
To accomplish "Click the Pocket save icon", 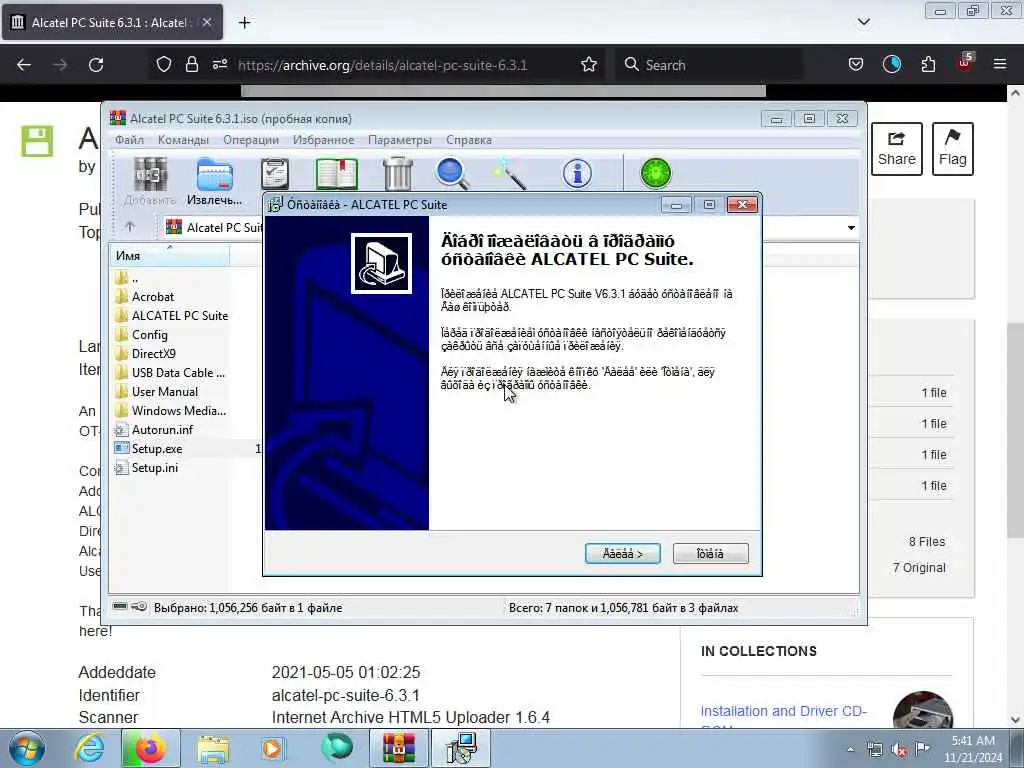I will 856,64.
